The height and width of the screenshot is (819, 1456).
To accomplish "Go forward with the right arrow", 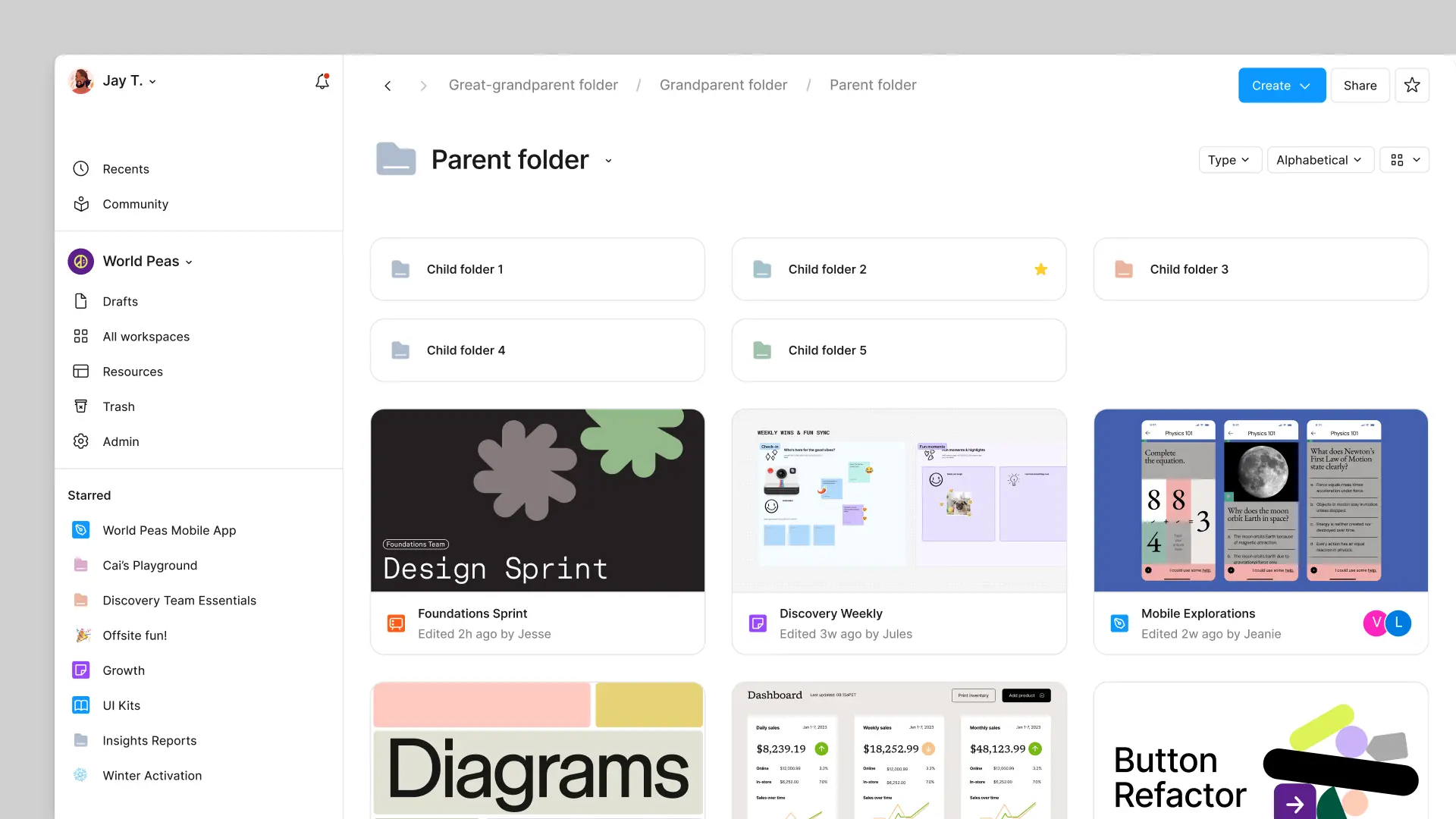I will click(423, 86).
